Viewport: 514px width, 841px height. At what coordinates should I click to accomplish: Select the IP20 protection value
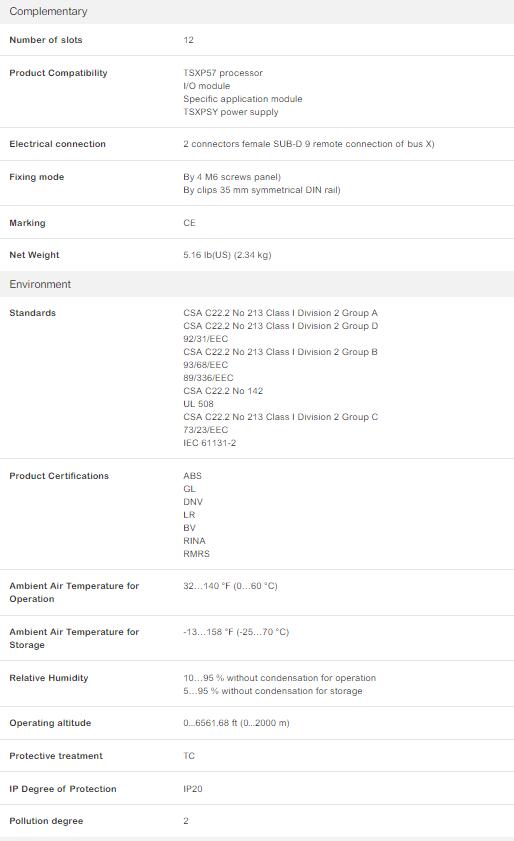[x=193, y=789]
